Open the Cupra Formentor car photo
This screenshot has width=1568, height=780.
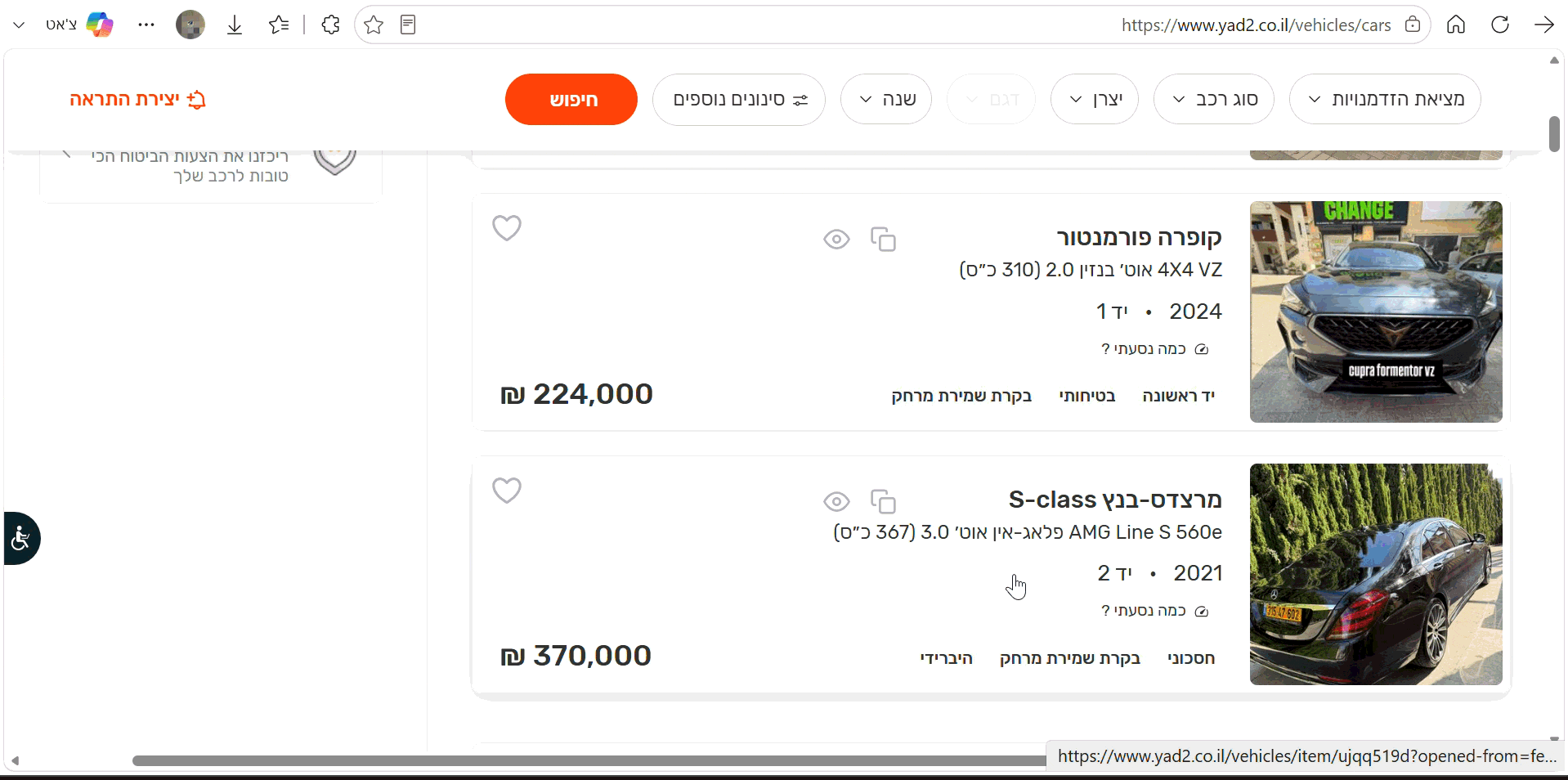1376,312
